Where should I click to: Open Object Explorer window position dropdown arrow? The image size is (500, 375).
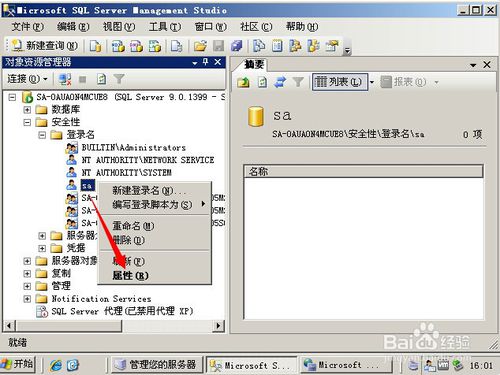point(195,63)
